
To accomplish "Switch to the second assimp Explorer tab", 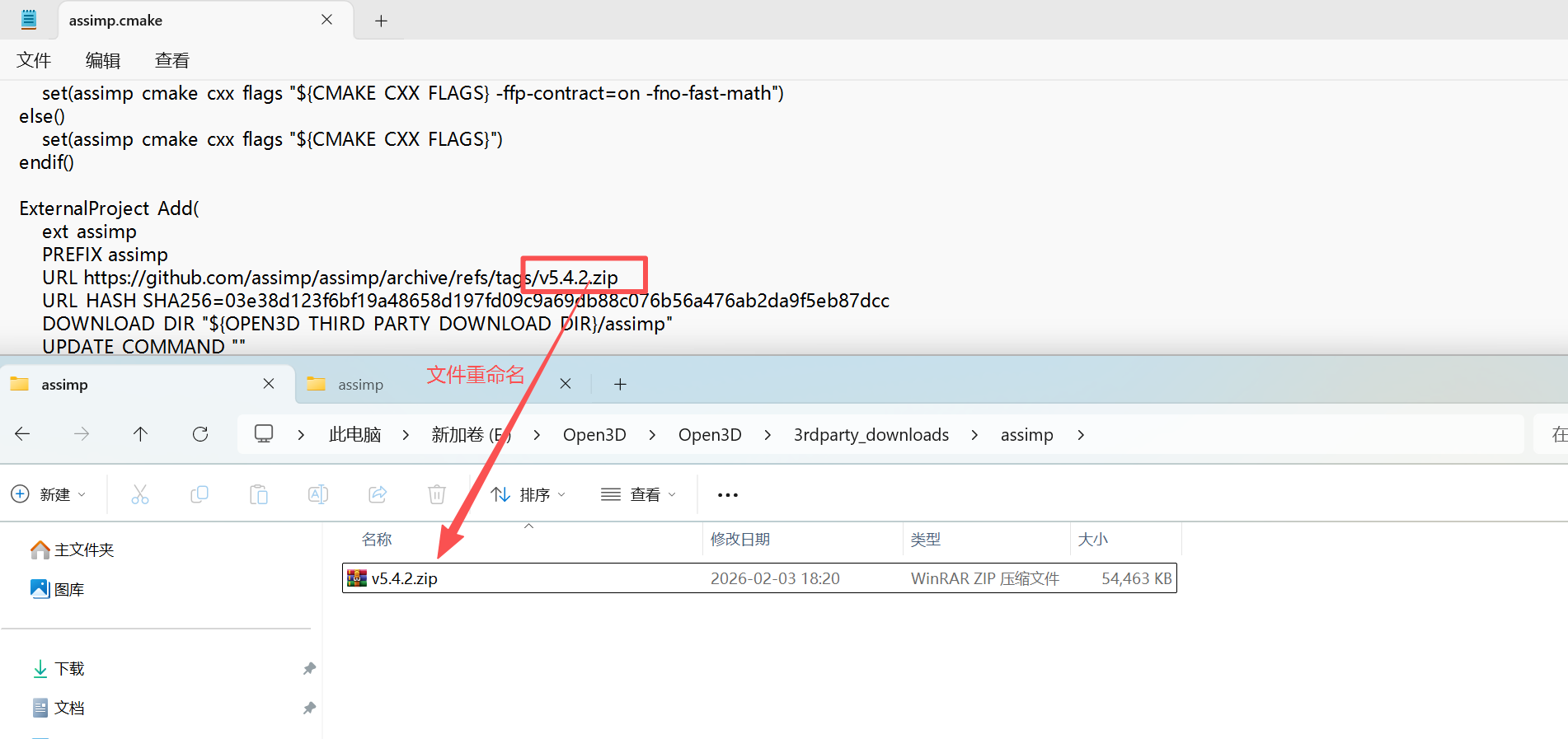I will (360, 384).
